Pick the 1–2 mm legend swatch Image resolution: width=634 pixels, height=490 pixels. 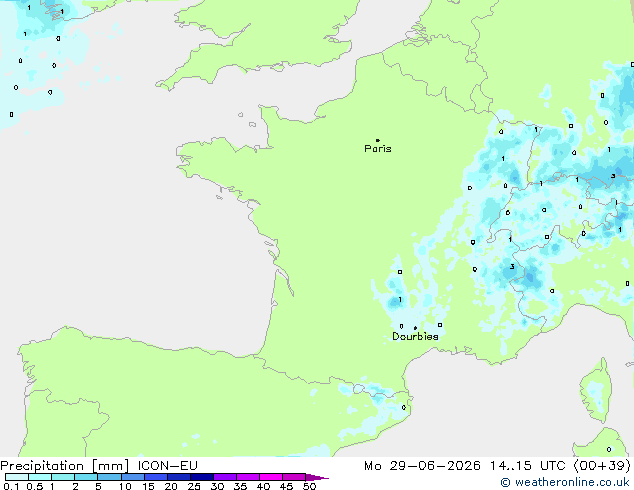tap(63, 477)
